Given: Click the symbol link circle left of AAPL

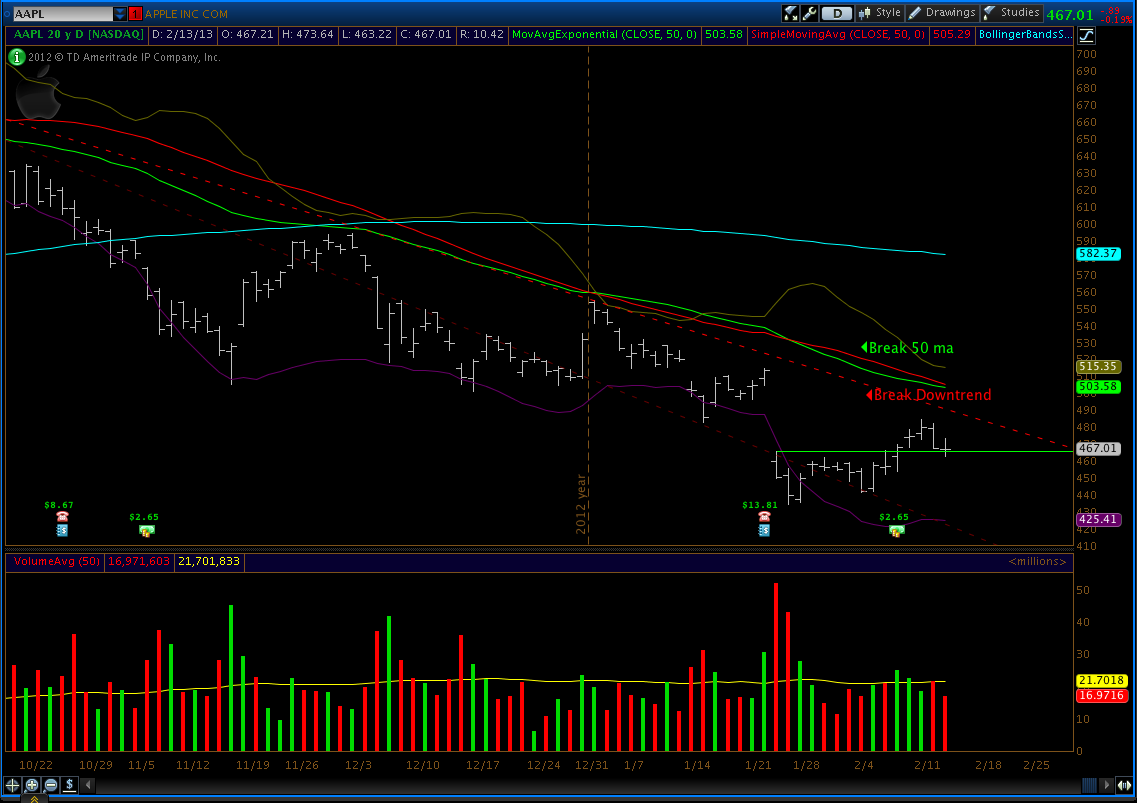Looking at the screenshot, I should [x=7, y=14].
